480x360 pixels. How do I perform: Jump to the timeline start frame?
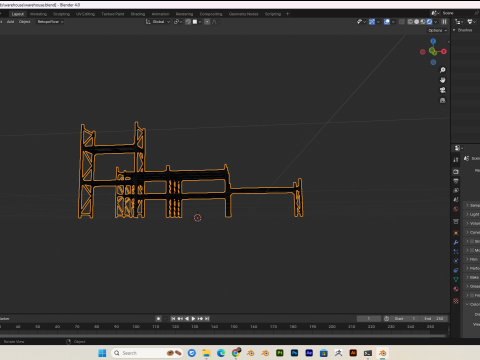pos(173,319)
